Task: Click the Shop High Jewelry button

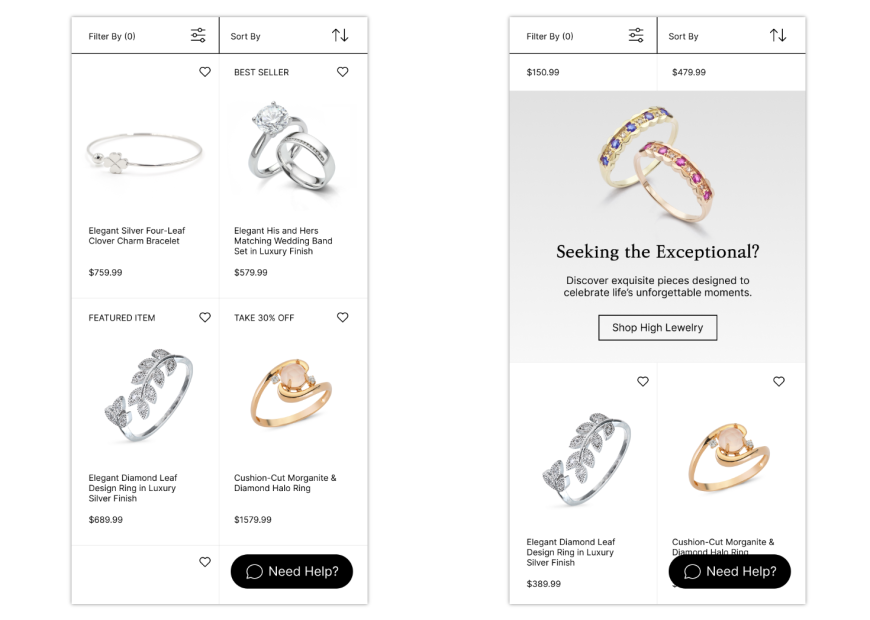Action: 657,327
